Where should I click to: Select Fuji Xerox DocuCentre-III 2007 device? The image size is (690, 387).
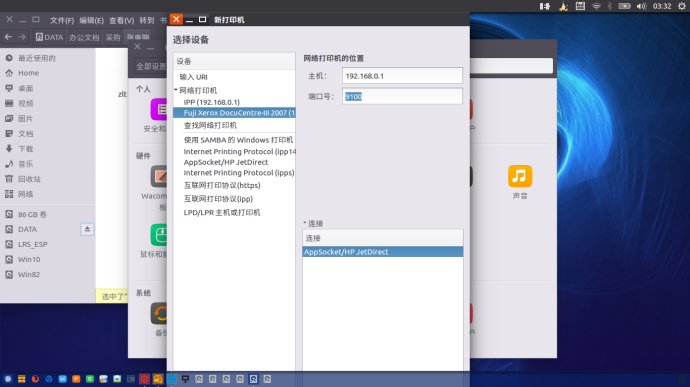[234, 113]
